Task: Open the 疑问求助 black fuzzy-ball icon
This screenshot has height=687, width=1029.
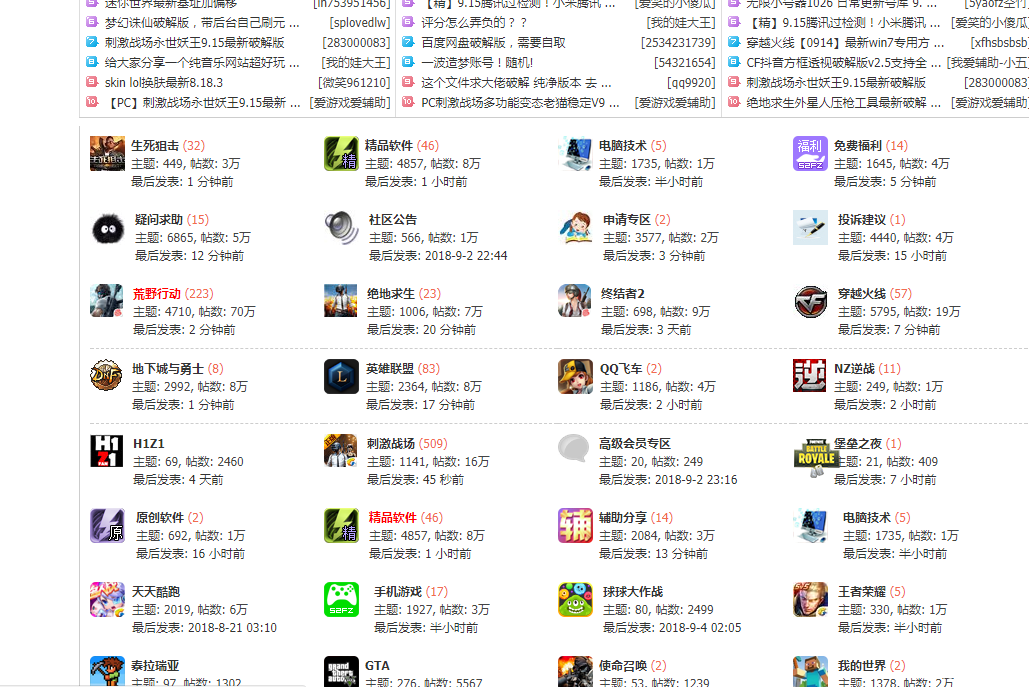Action: (x=108, y=228)
